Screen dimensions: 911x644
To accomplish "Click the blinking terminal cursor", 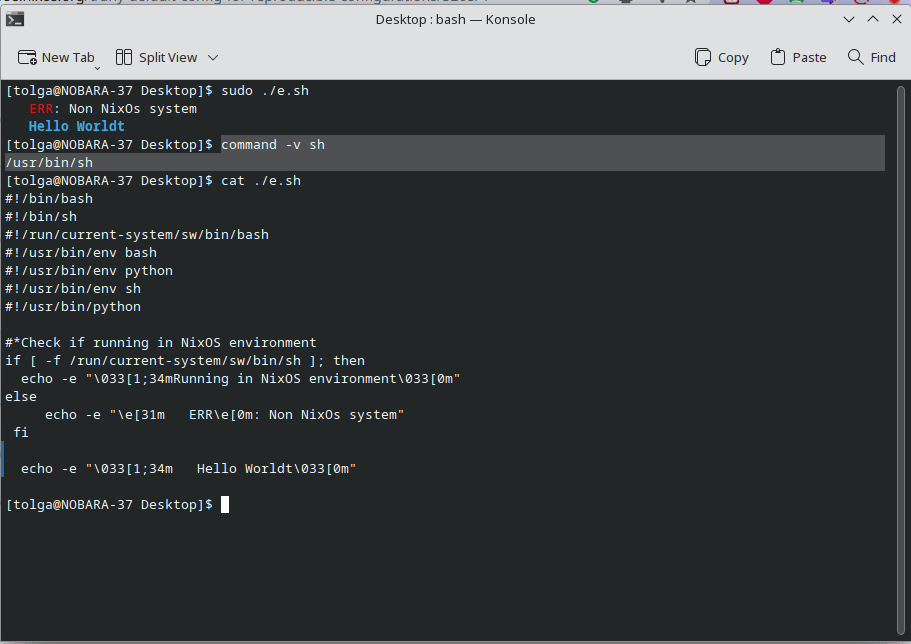I will (x=225, y=505).
